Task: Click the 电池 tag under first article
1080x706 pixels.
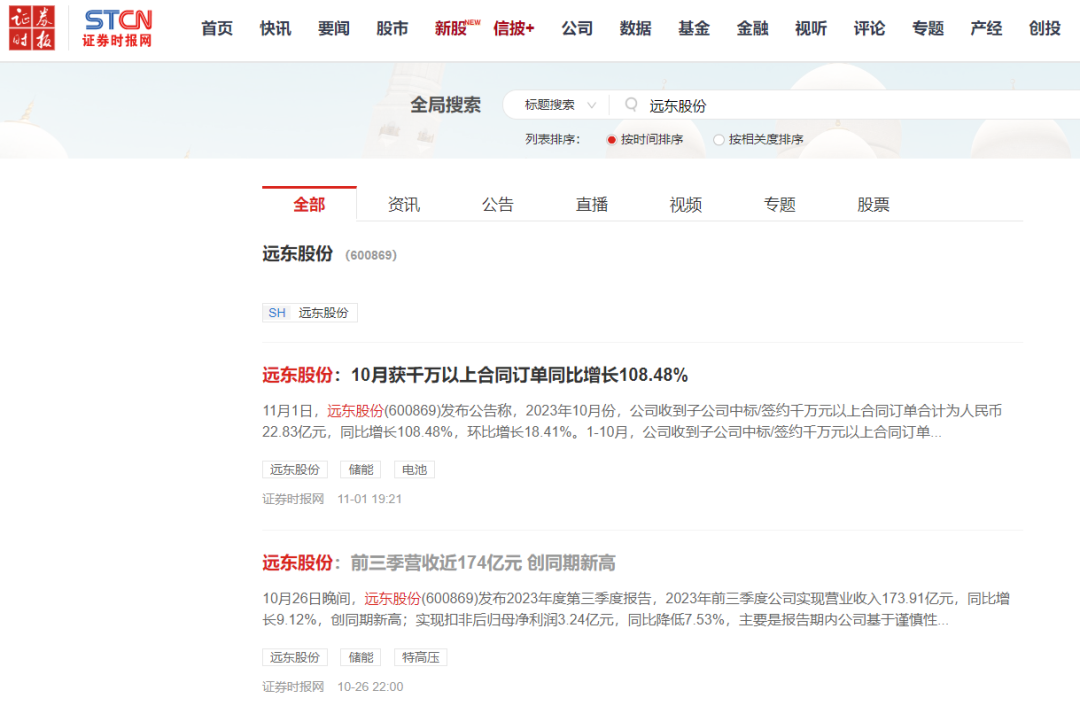Action: click(x=414, y=469)
